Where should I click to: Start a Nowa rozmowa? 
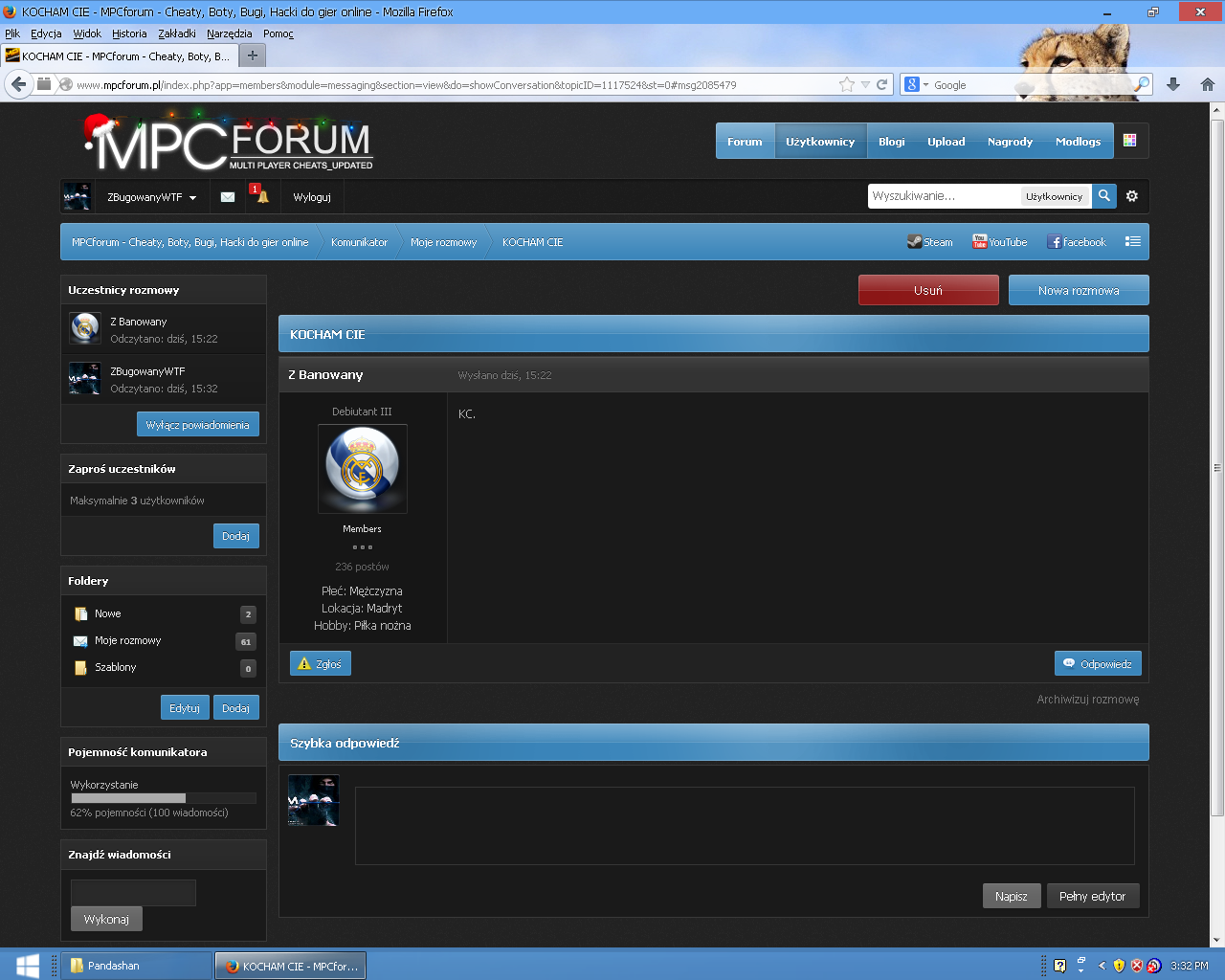(x=1079, y=290)
